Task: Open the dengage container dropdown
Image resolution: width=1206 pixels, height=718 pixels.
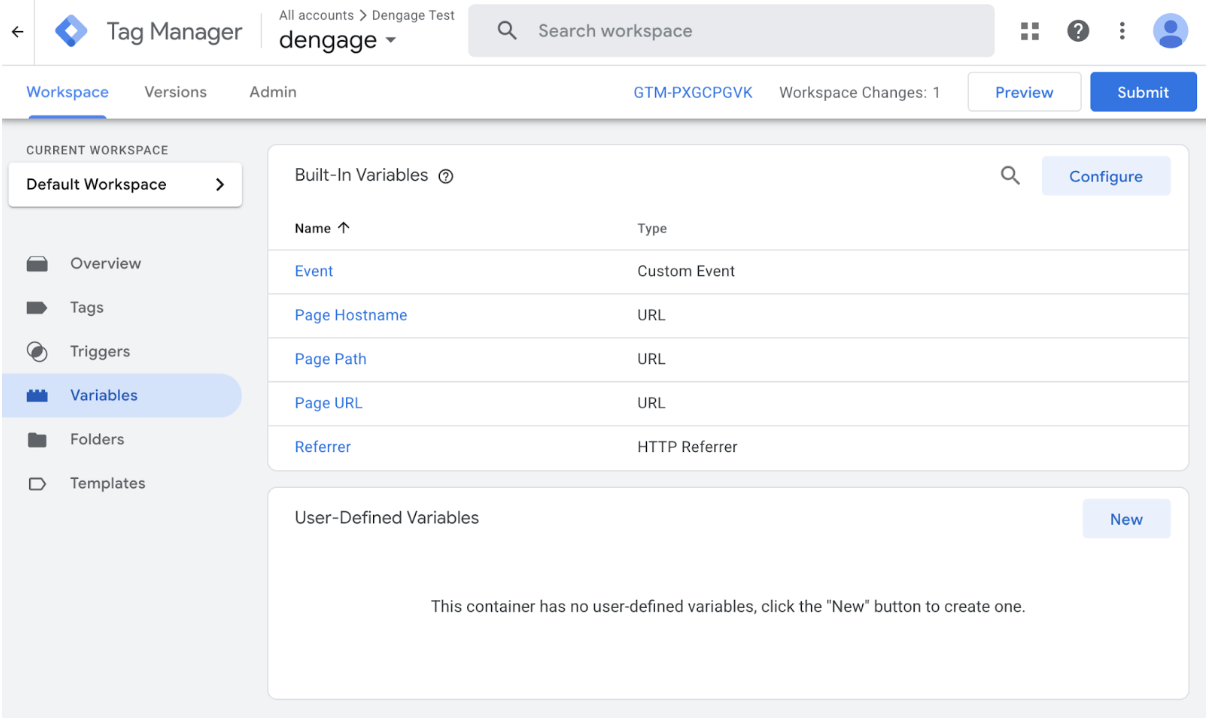Action: point(338,41)
